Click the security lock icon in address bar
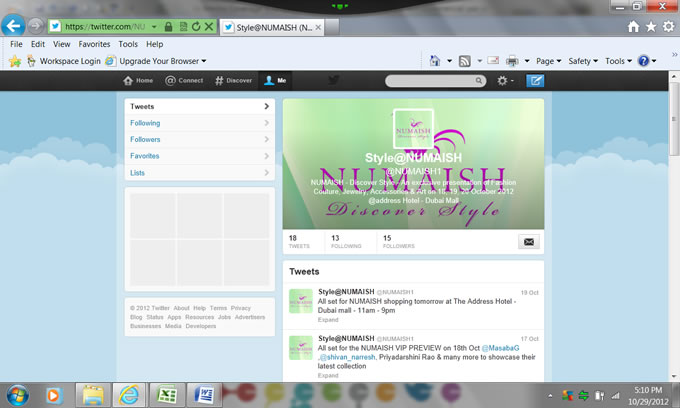This screenshot has width=680, height=408. click(168, 26)
